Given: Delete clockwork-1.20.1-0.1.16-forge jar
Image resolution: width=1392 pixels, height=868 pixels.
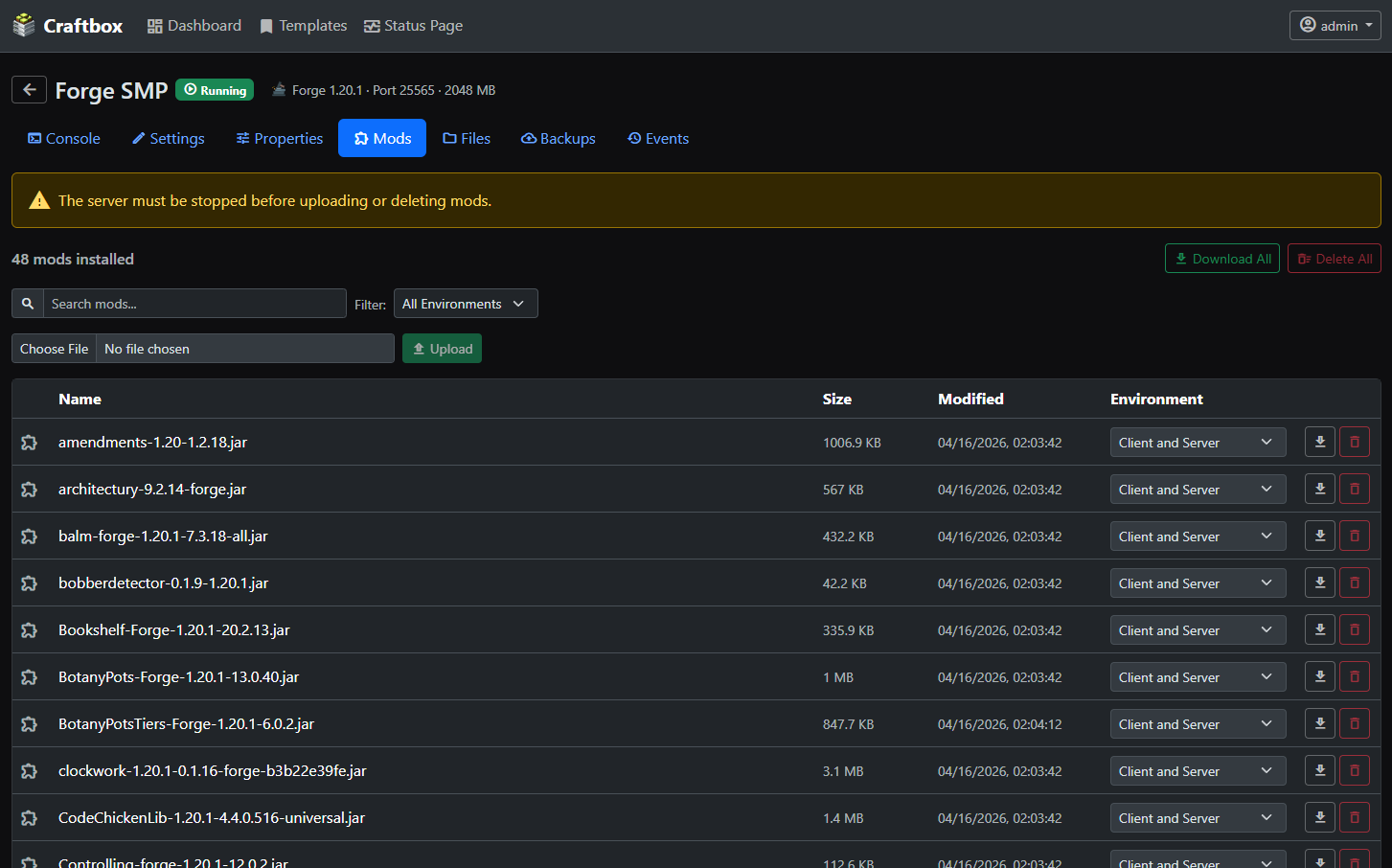Looking at the screenshot, I should [x=1355, y=770].
